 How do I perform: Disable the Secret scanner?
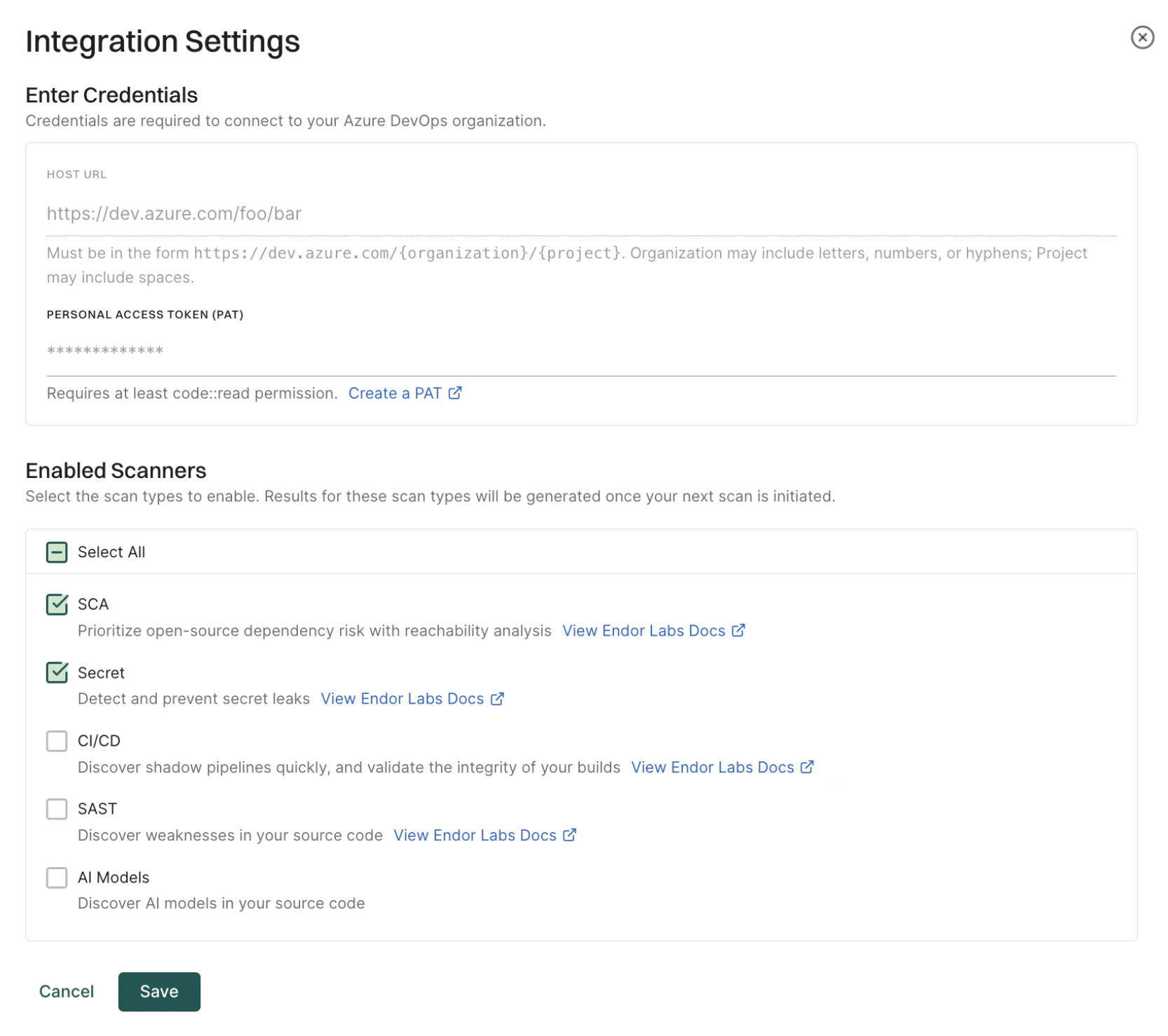click(57, 672)
